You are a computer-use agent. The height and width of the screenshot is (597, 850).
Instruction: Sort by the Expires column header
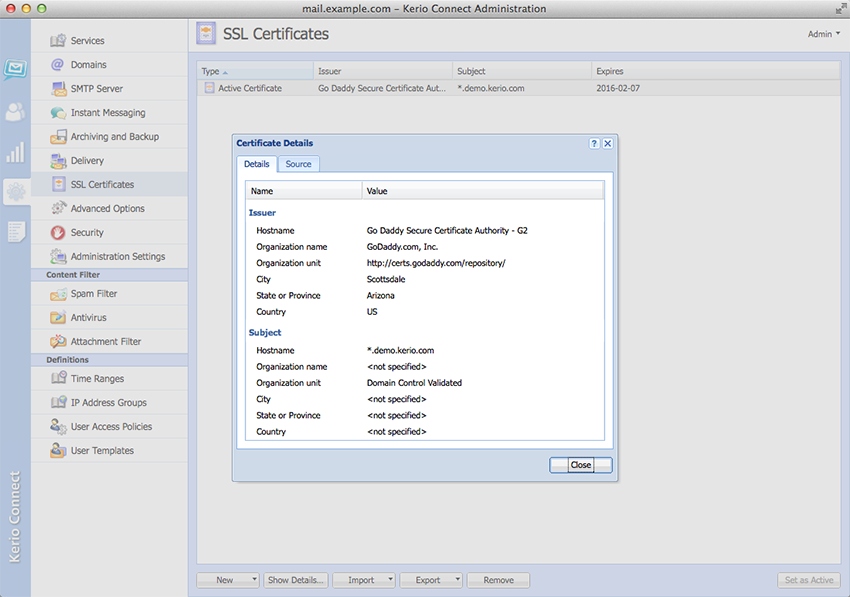point(610,72)
